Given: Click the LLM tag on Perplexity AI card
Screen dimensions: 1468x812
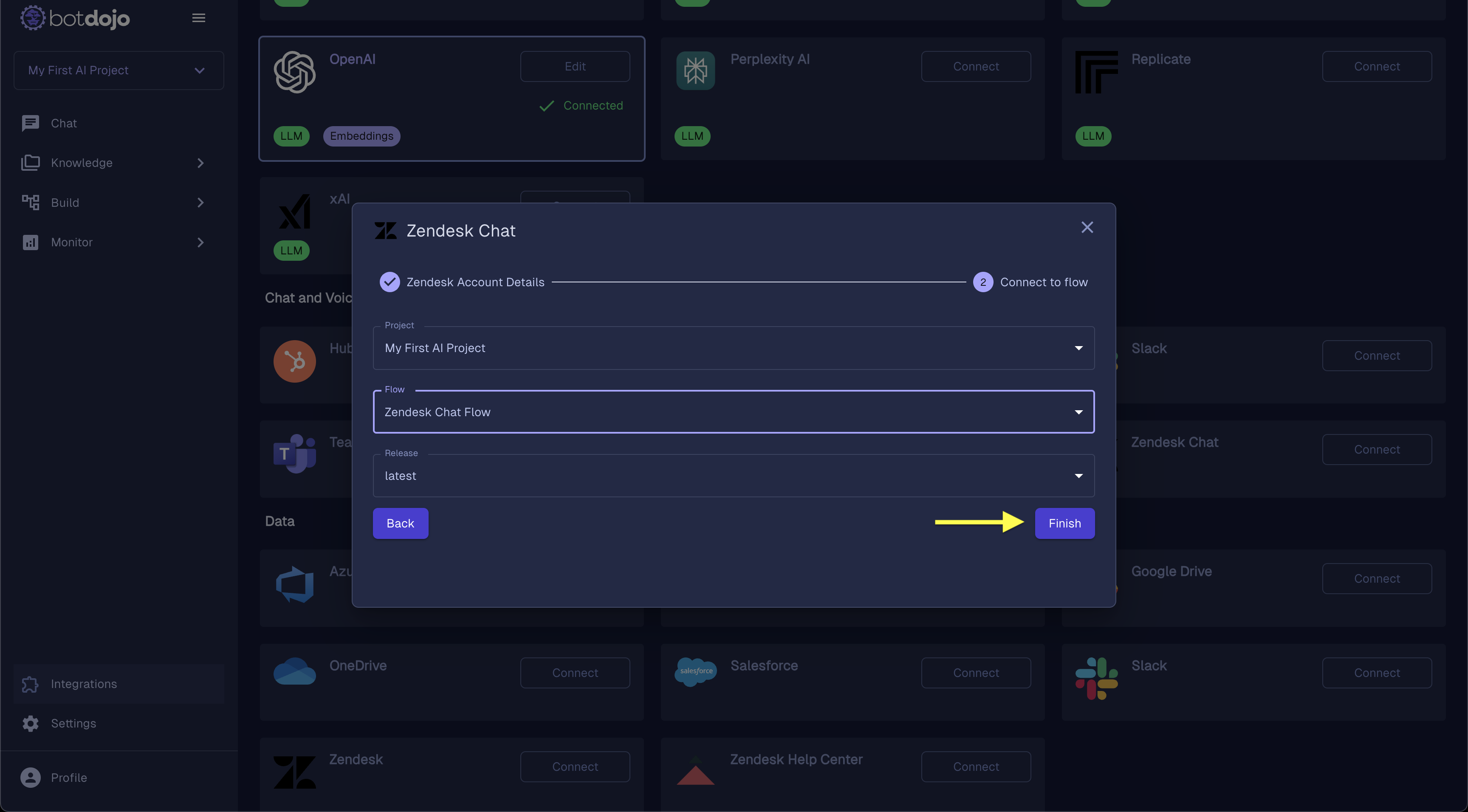Looking at the screenshot, I should tap(692, 135).
